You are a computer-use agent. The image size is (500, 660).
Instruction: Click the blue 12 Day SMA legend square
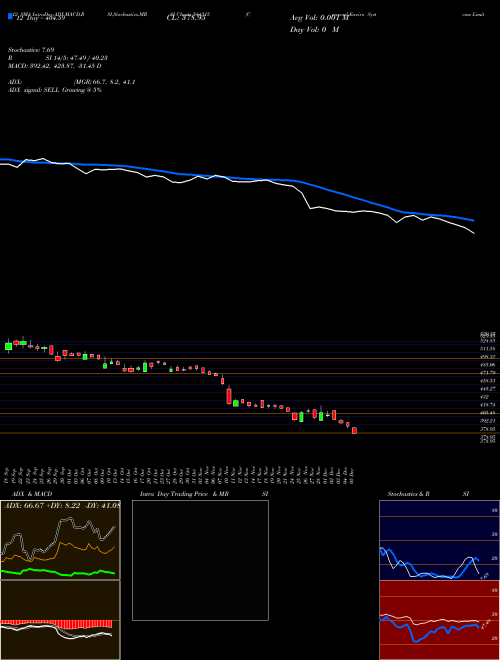coord(10,16)
